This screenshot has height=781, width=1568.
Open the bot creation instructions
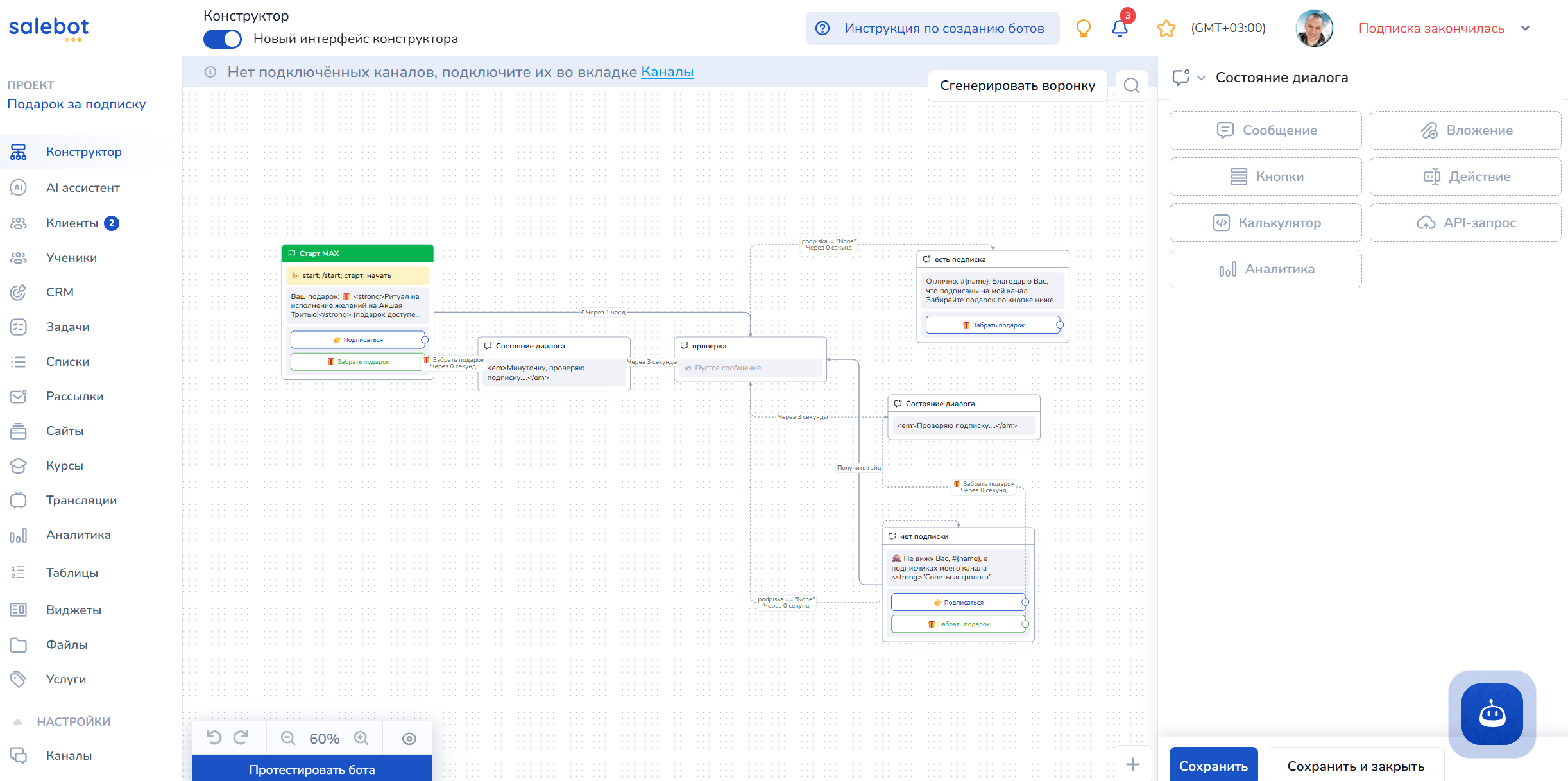pos(932,28)
